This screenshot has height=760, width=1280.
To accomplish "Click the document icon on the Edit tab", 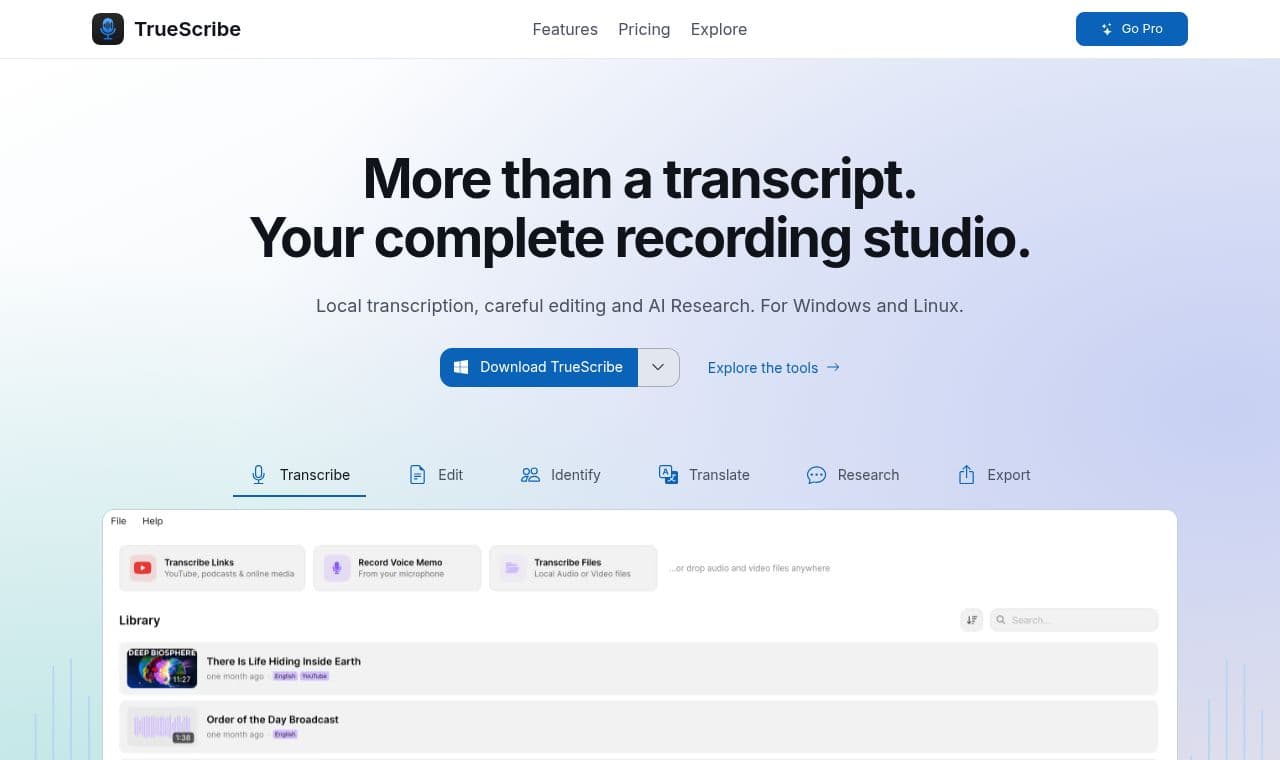I will [x=417, y=475].
